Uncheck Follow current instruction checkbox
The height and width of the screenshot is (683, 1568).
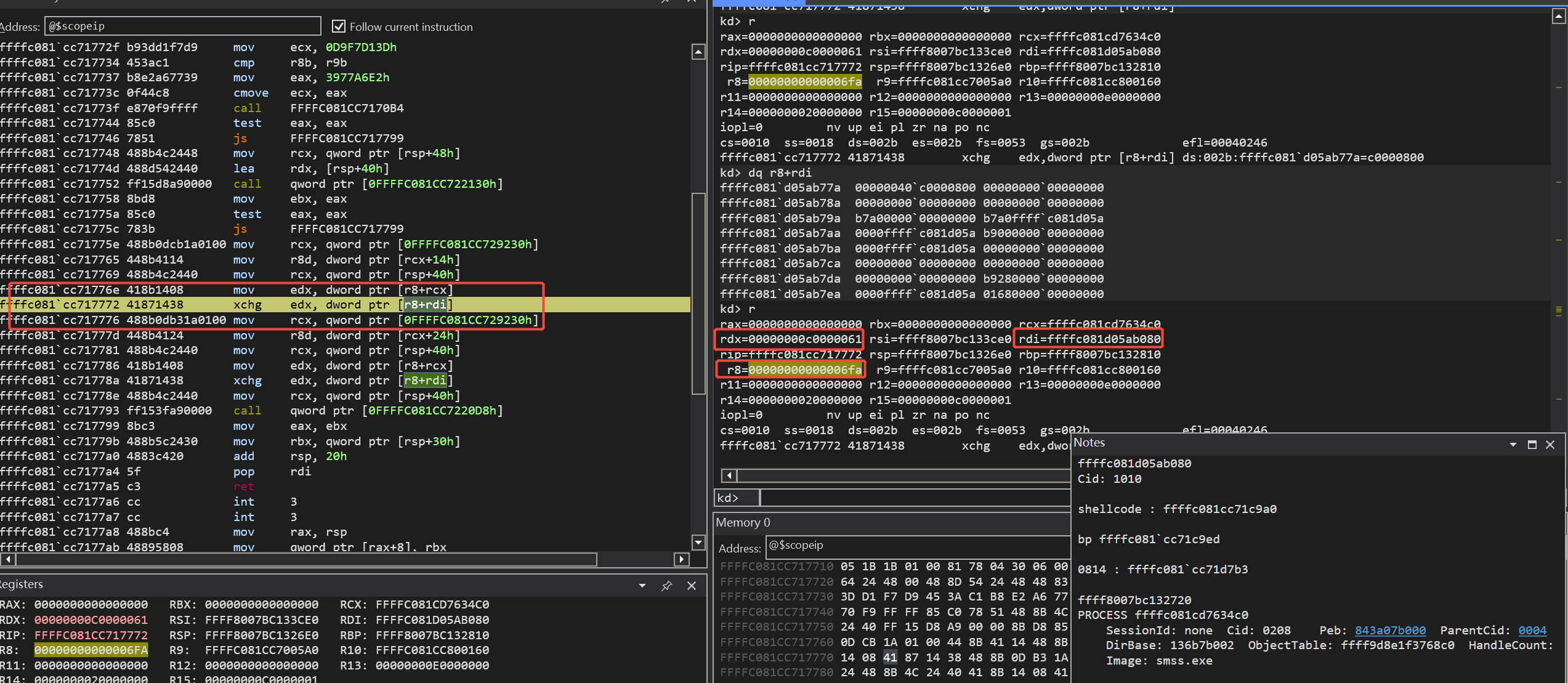tap(339, 26)
